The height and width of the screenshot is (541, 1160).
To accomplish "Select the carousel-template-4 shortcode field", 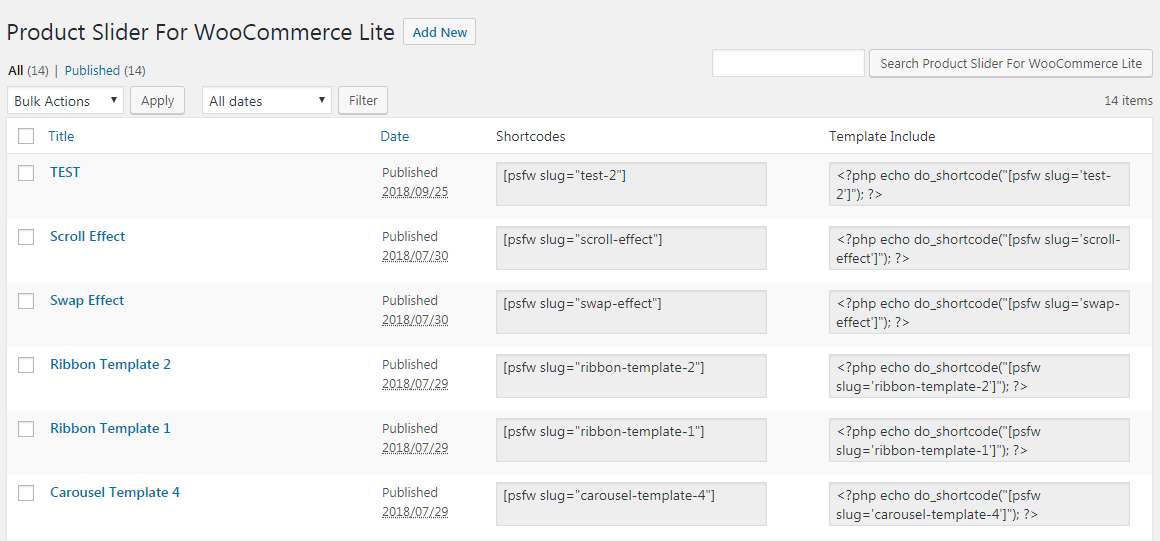I will (x=631, y=504).
